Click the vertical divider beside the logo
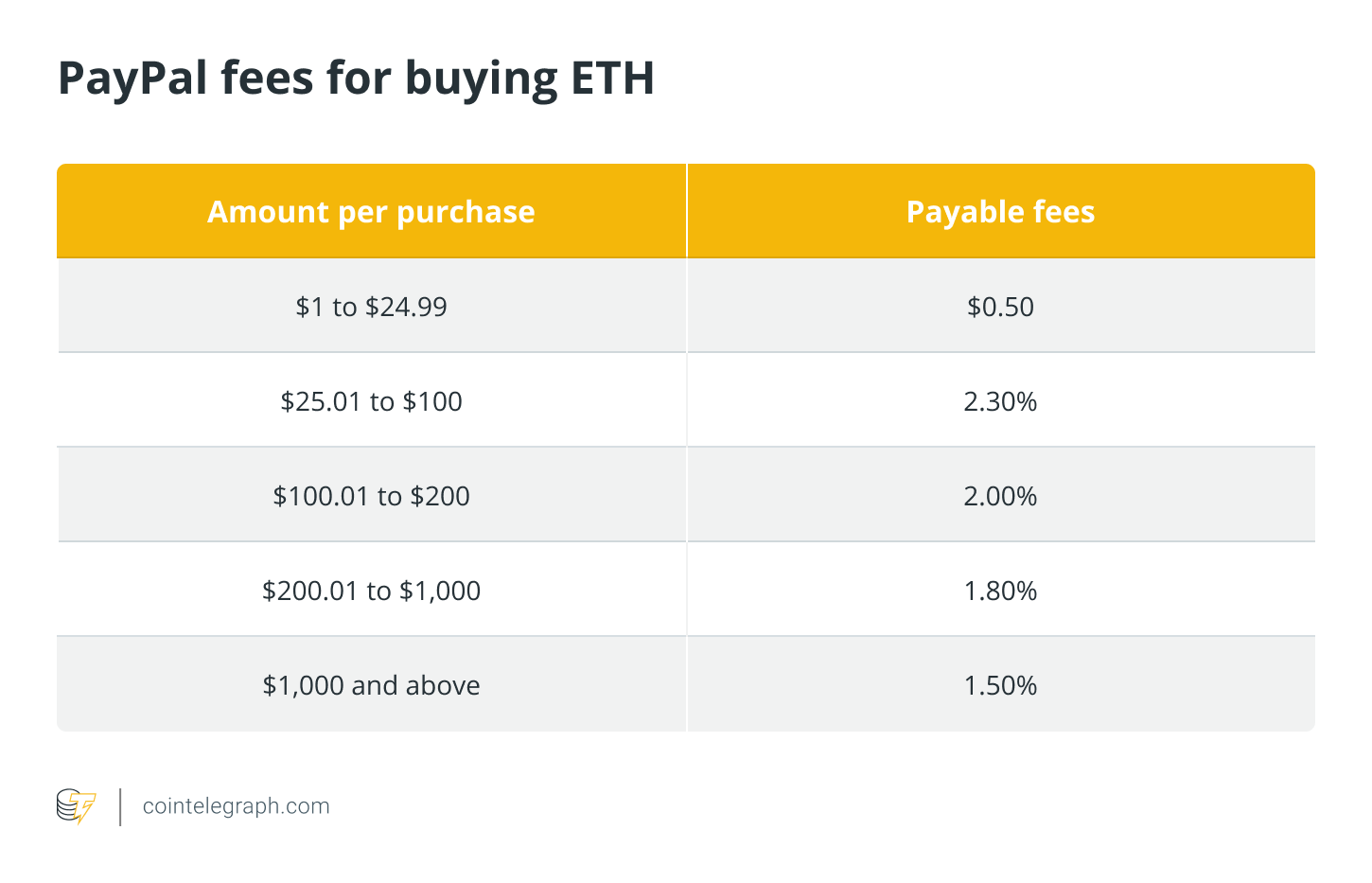The width and height of the screenshot is (1372, 883). (x=120, y=806)
